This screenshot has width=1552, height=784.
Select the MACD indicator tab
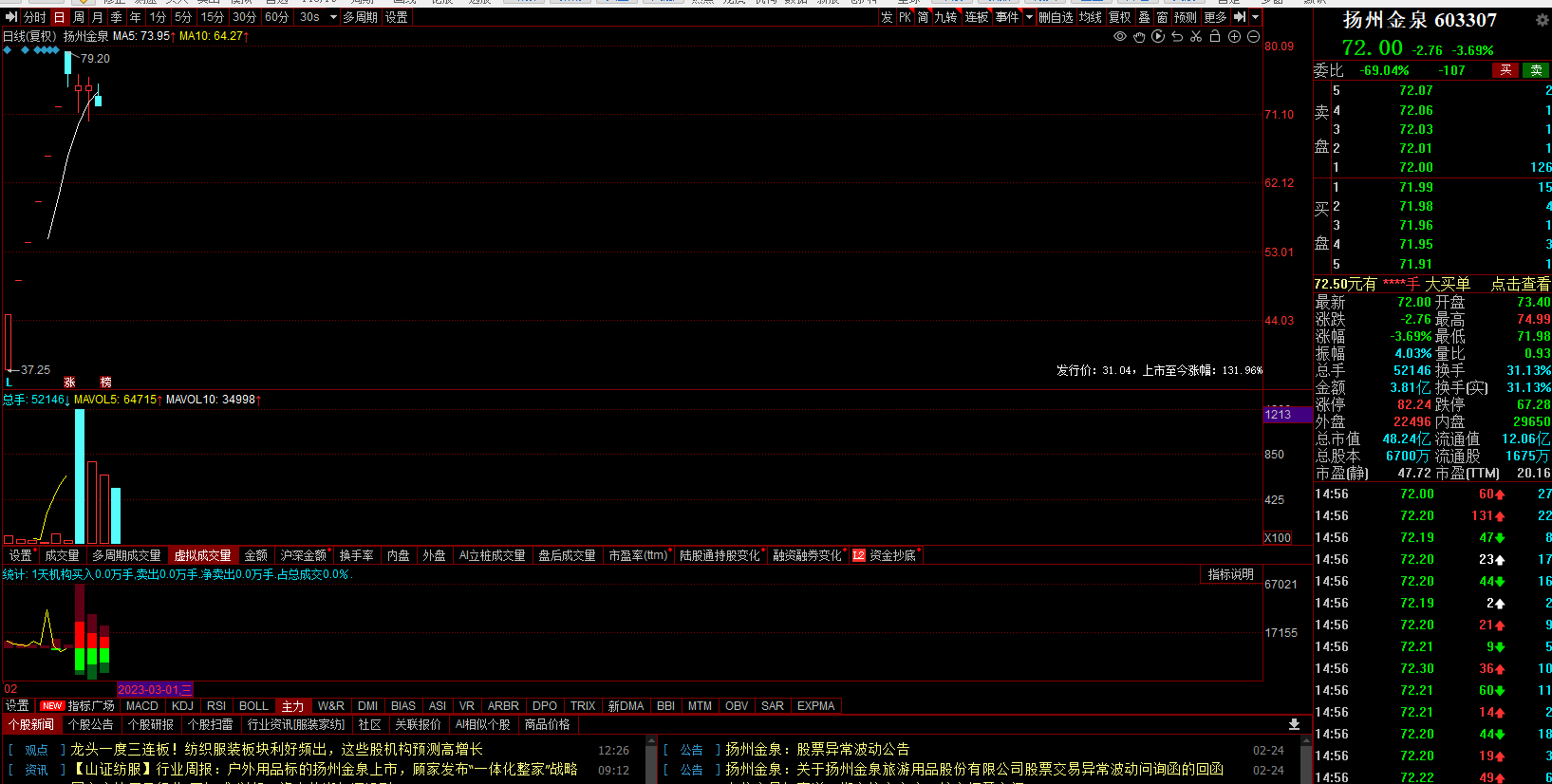(142, 705)
